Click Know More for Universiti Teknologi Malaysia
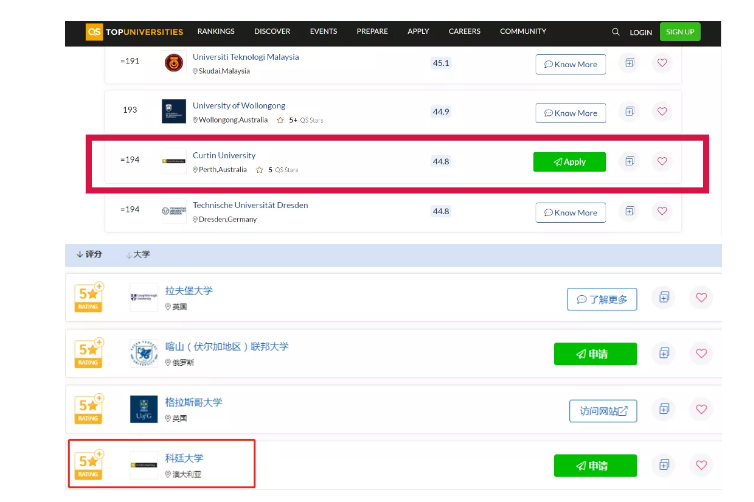 570,64
